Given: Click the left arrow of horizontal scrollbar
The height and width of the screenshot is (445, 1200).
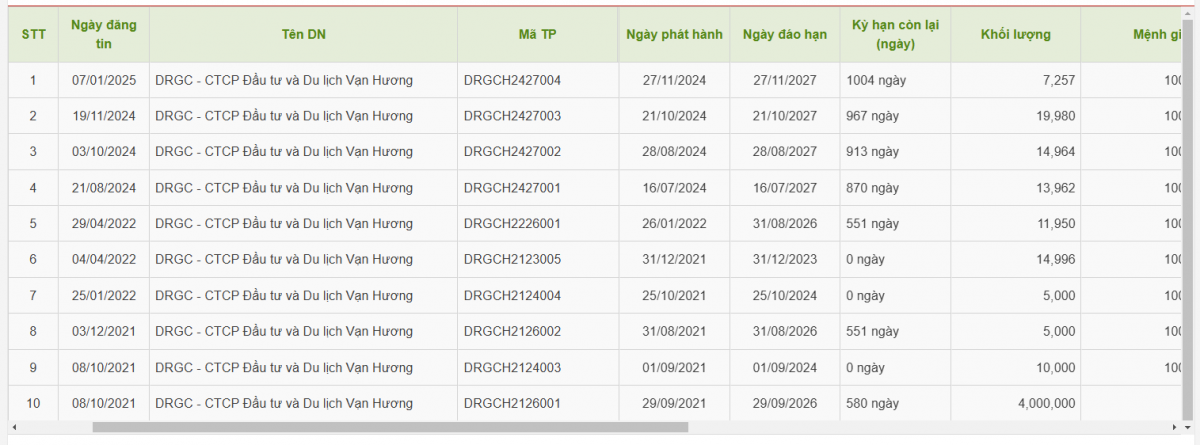Looking at the screenshot, I should tap(14, 427).
